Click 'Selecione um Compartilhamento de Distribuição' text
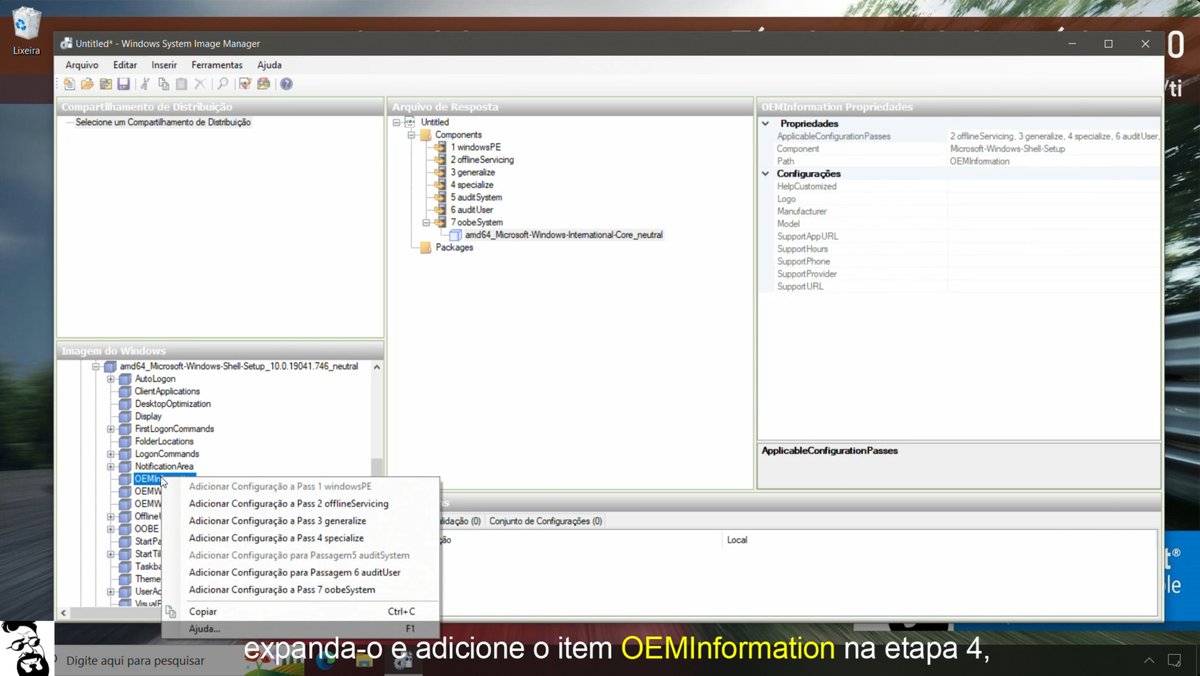1200x676 pixels. click(x=163, y=122)
